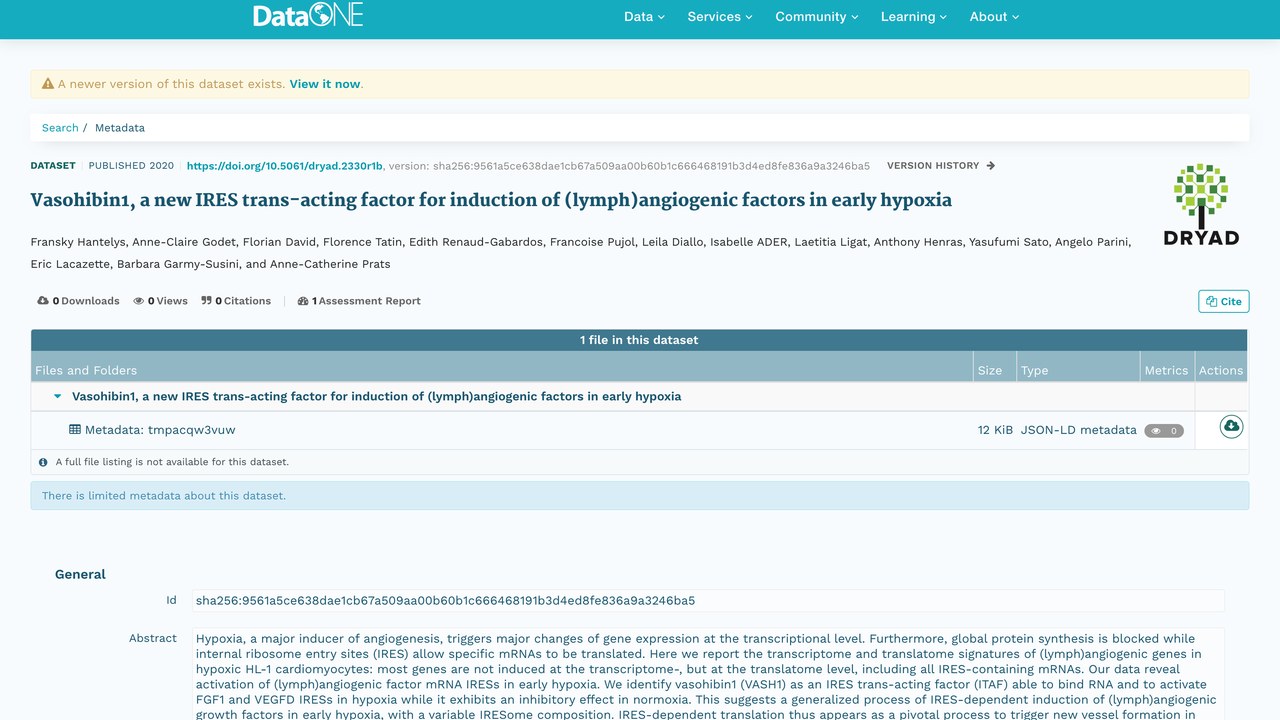
Task: Toggle the views metric badge for metadata row
Action: [x=1164, y=431]
